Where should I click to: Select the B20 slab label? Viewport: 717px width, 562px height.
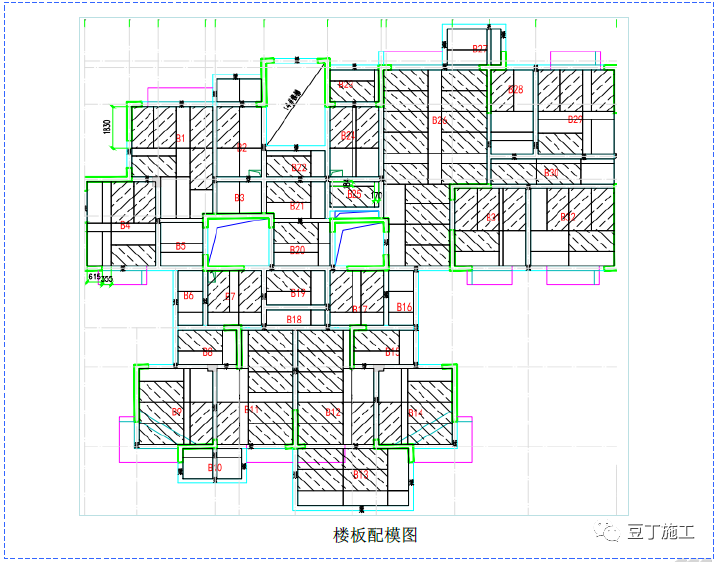click(297, 250)
